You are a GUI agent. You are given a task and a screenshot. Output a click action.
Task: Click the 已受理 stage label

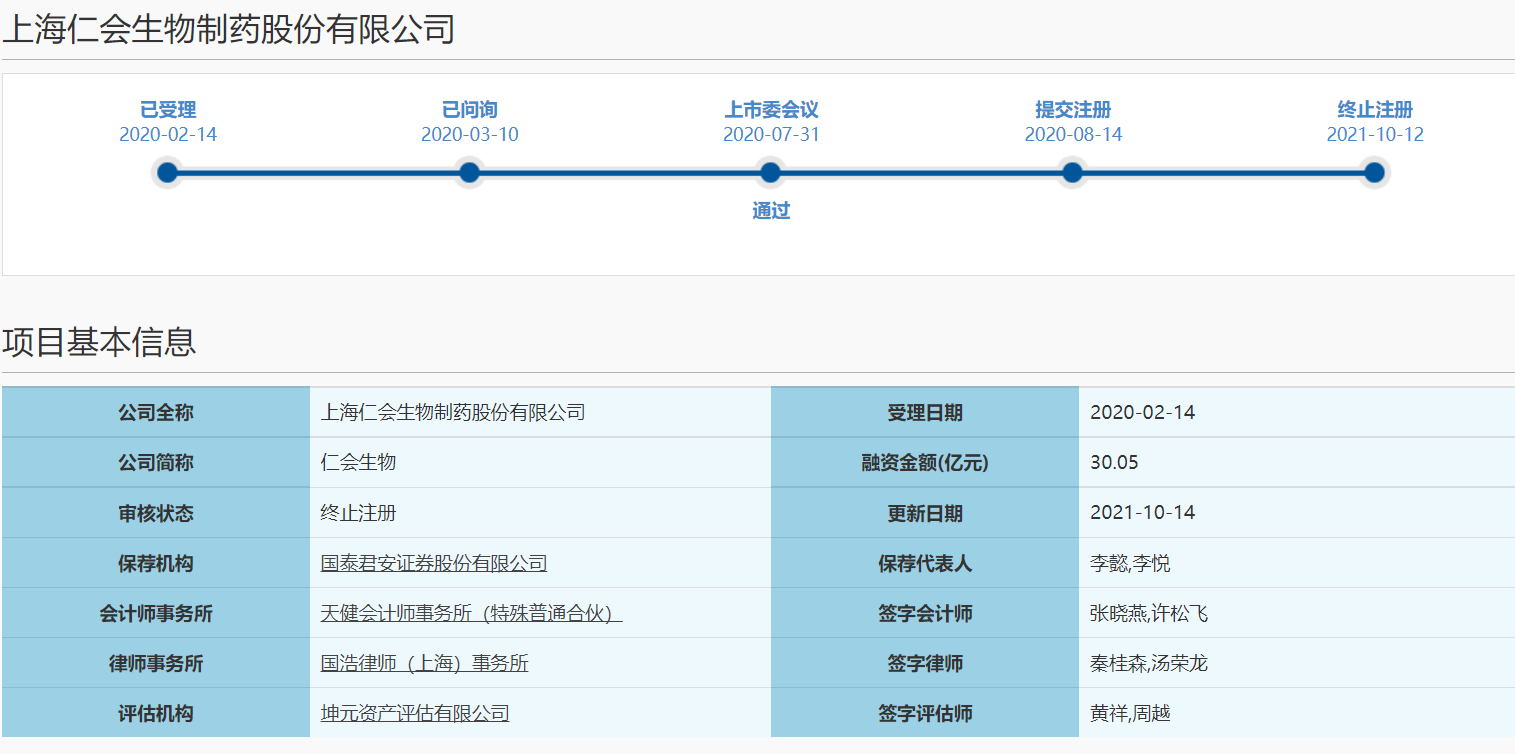[x=168, y=110]
